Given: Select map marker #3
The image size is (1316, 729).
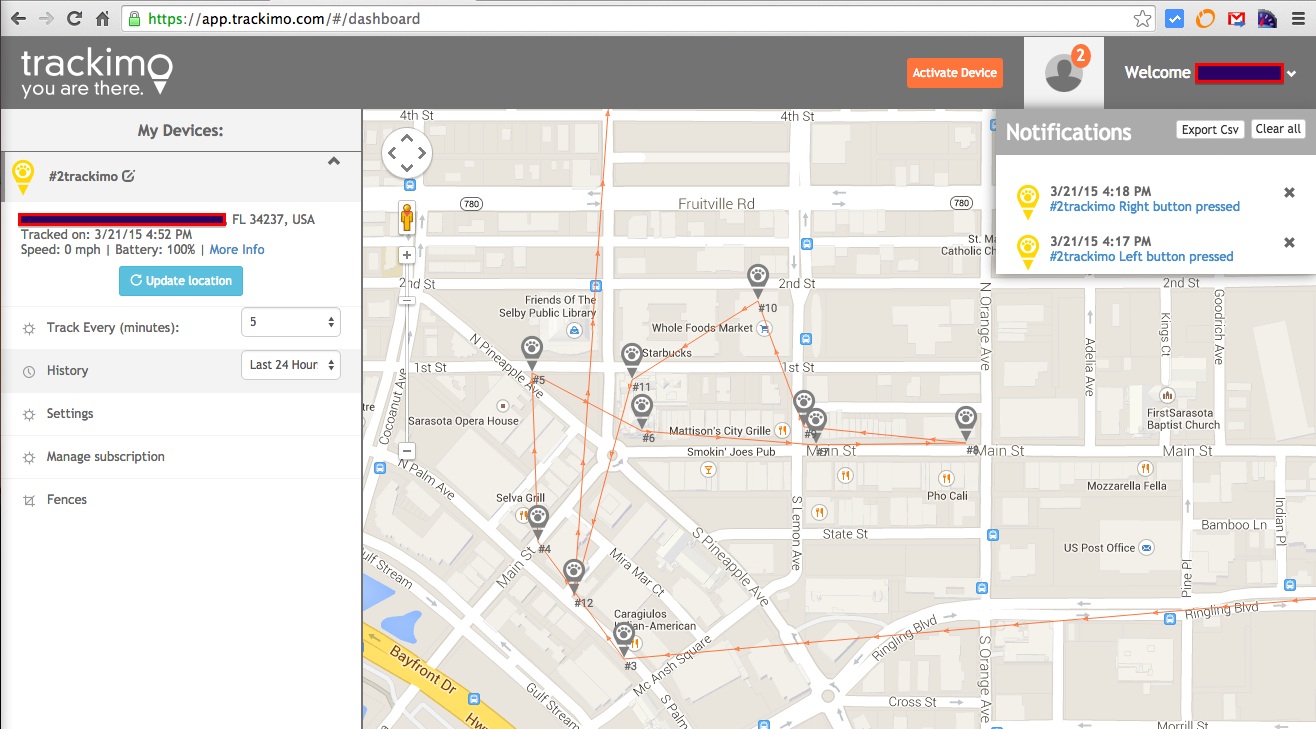Looking at the screenshot, I should [x=624, y=640].
